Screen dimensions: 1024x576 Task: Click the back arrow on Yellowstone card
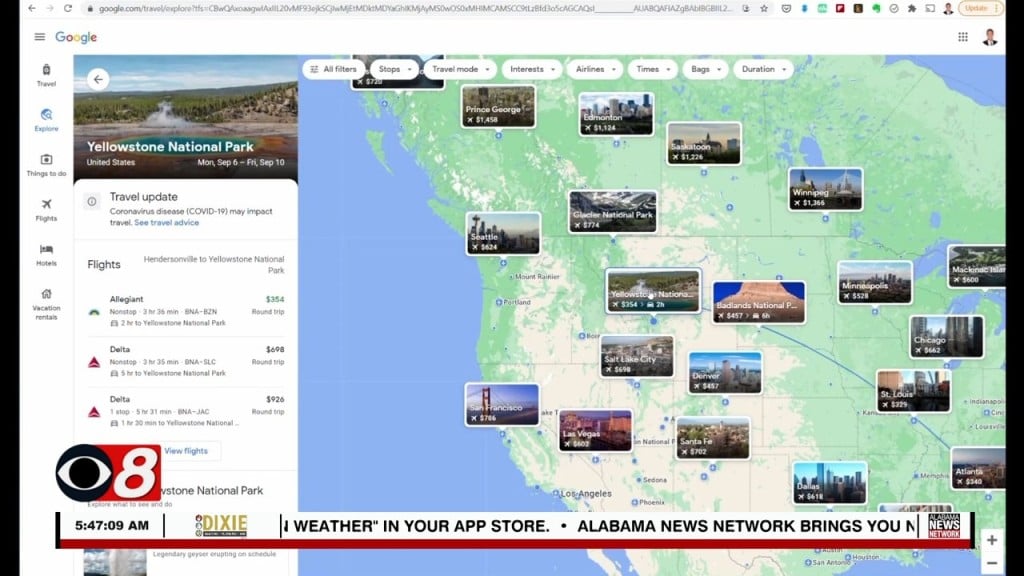coord(98,80)
